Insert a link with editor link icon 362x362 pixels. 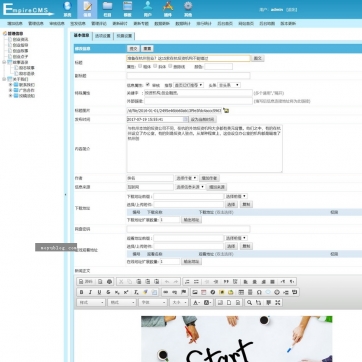coord(165,292)
